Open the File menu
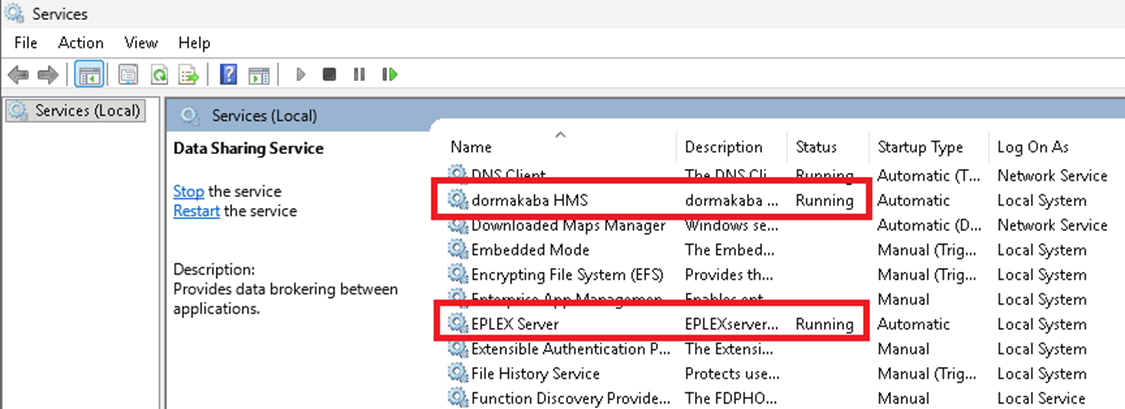The image size is (1125, 409). click(x=26, y=43)
